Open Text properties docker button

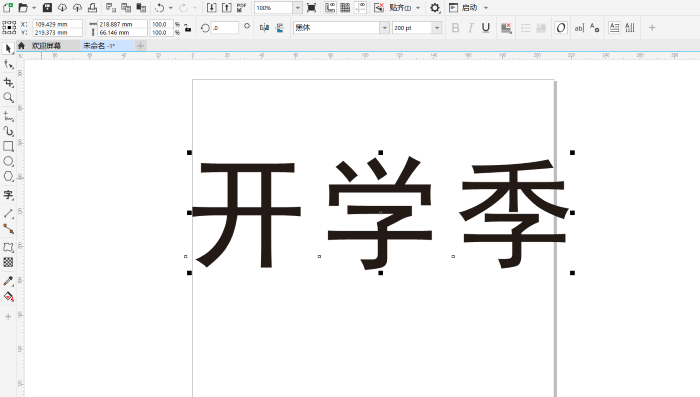click(x=594, y=28)
